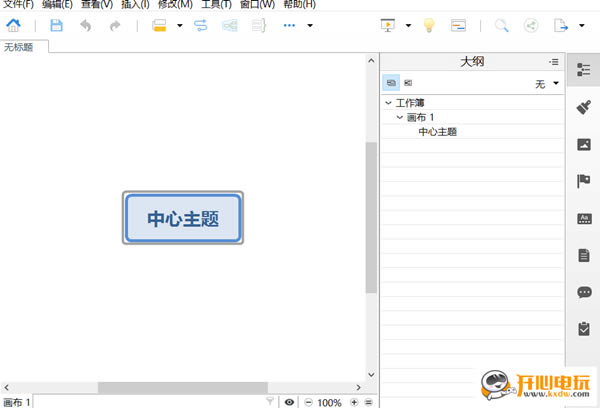The height and width of the screenshot is (408, 600).
Task: Select the 中心主题 central topic node
Action: (183, 218)
